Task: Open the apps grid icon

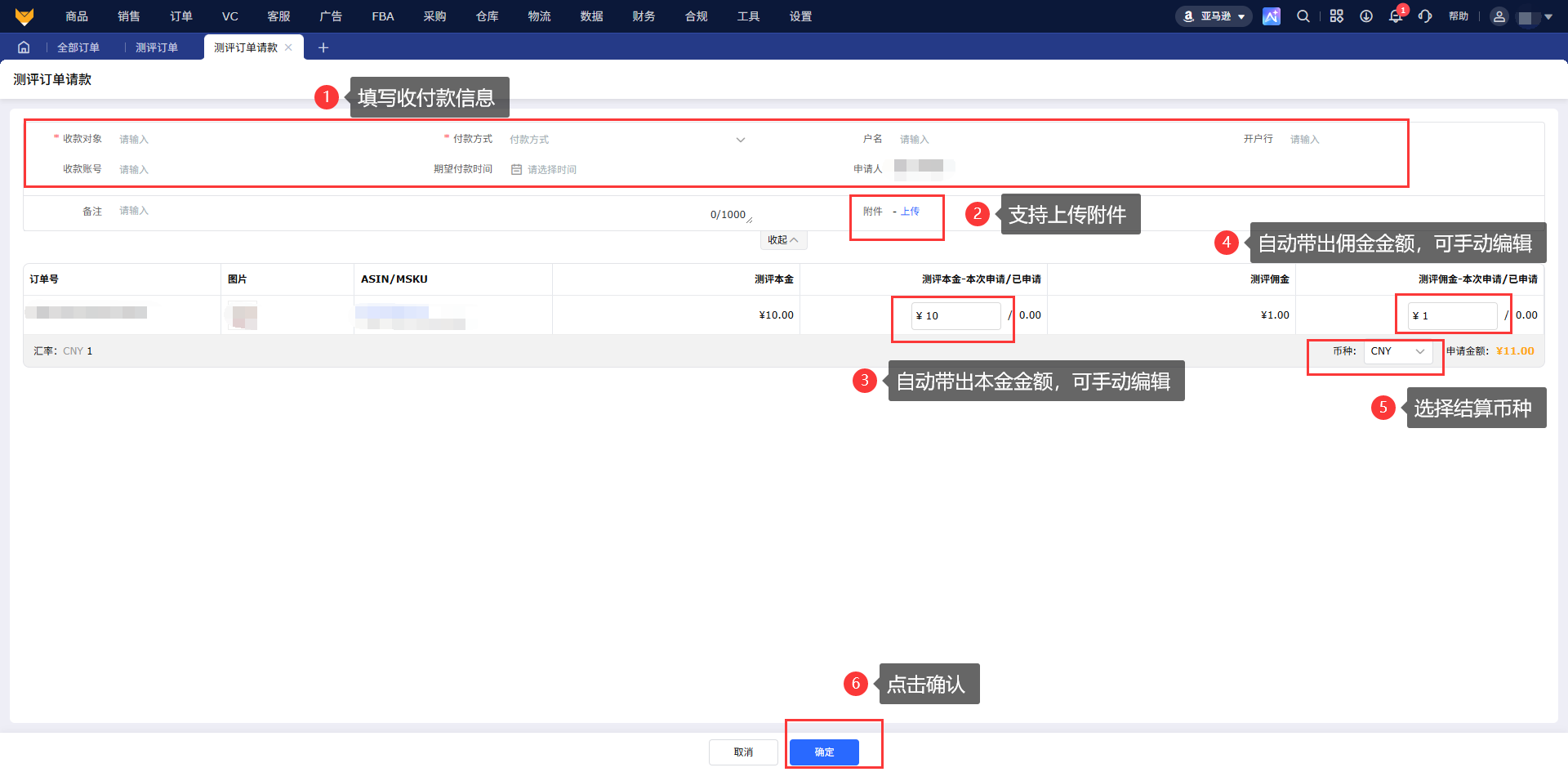Action: click(x=1337, y=16)
